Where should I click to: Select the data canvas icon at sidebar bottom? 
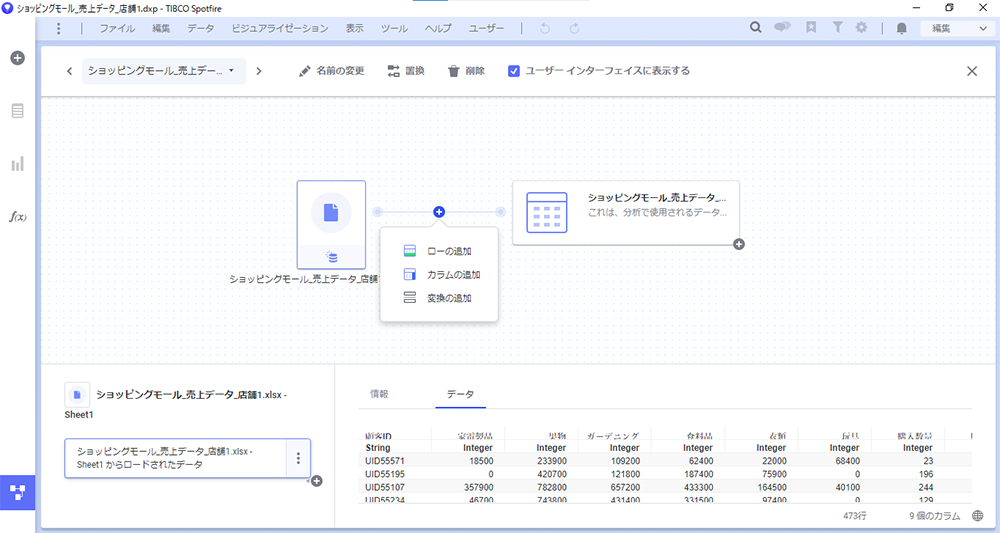pos(18,492)
